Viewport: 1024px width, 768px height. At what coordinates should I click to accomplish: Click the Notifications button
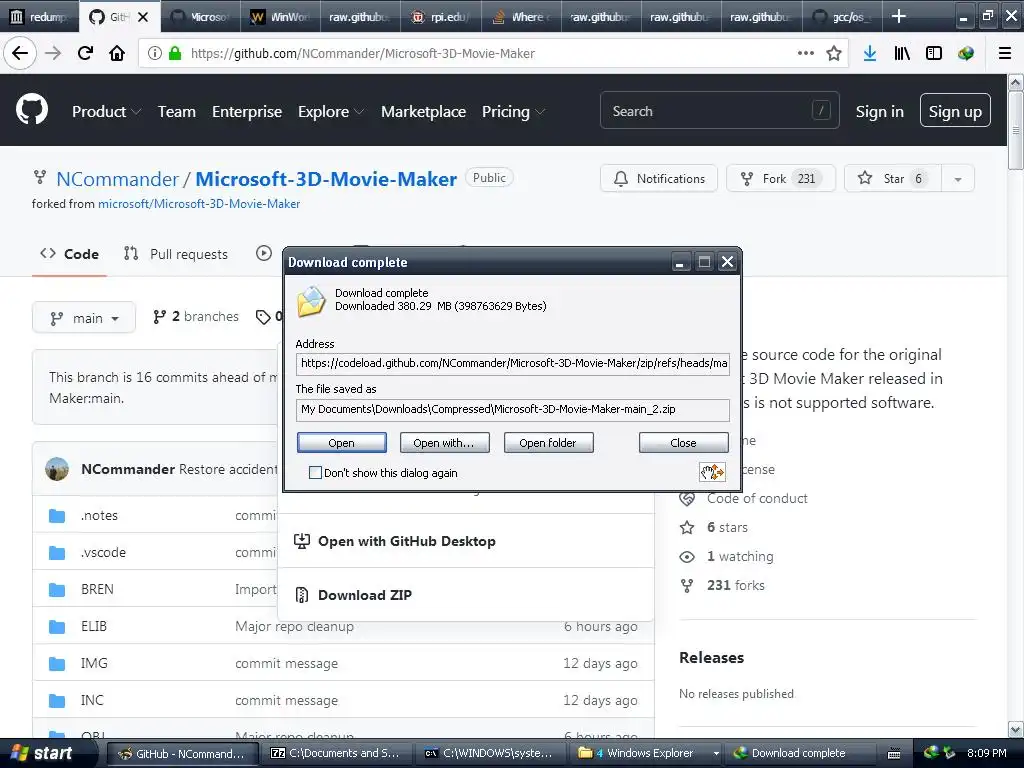point(659,178)
